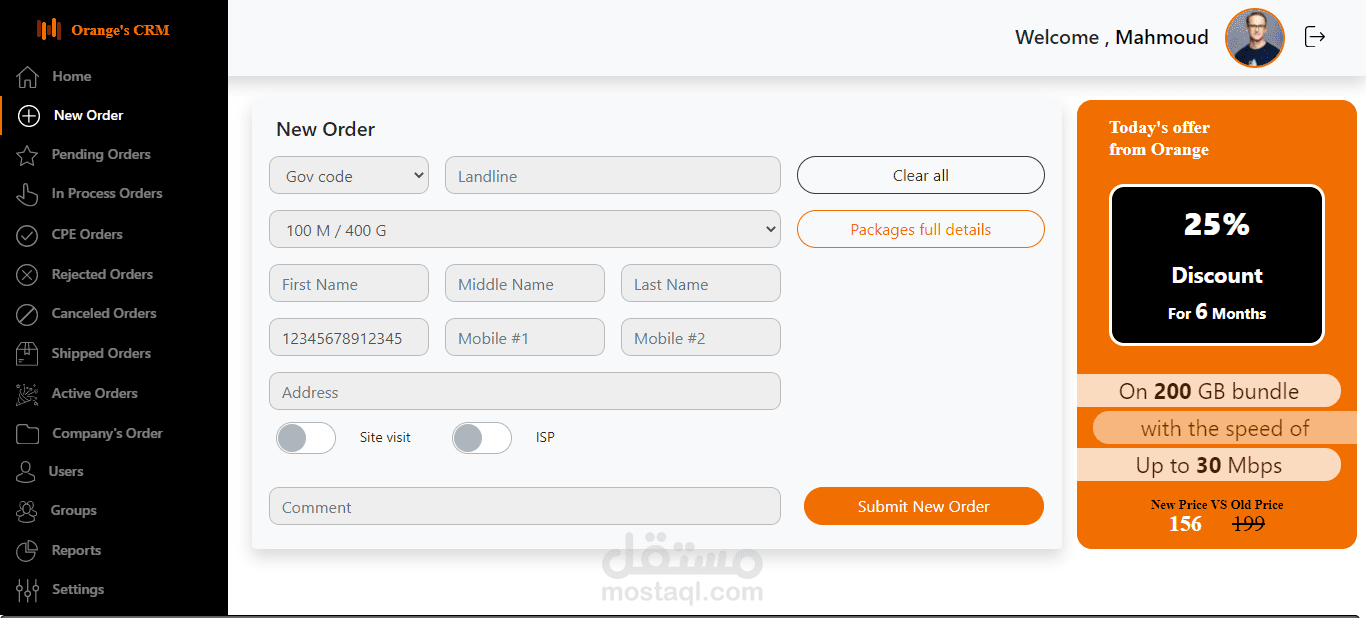This screenshot has width=1366, height=618.
Task: Click the Groups people icon
Action: [x=26, y=511]
